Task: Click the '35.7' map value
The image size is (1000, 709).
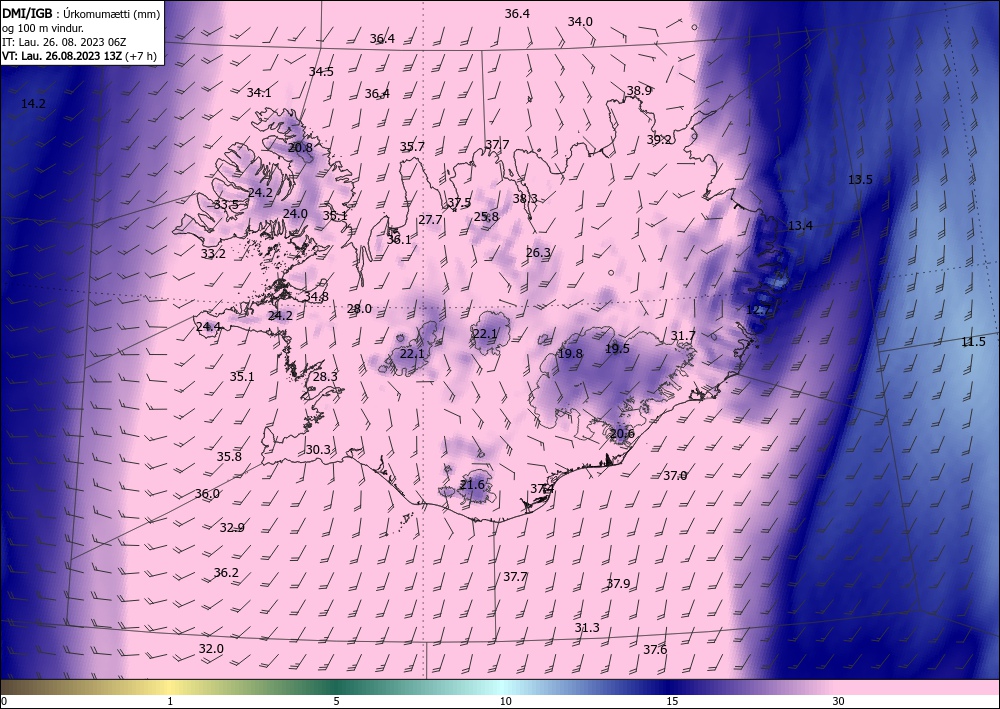Action: 412,147
